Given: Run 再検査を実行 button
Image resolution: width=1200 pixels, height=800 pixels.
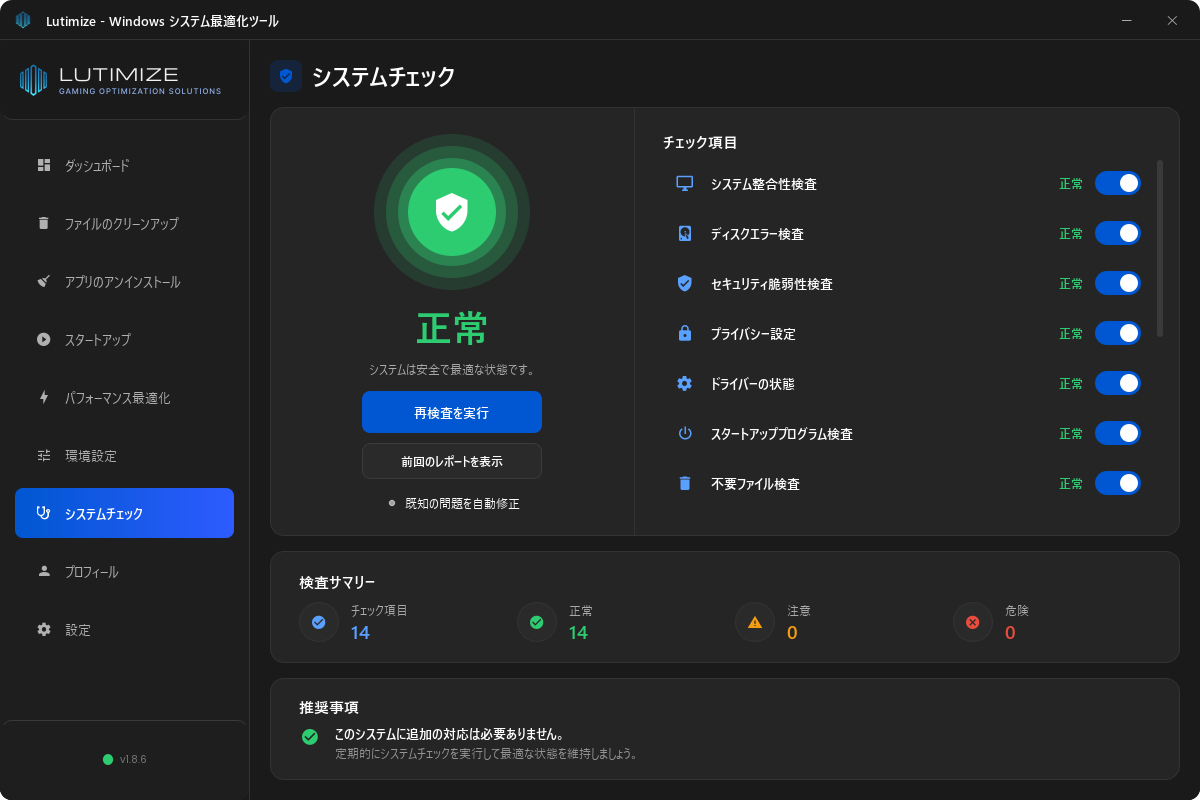Looking at the screenshot, I should click(x=452, y=412).
